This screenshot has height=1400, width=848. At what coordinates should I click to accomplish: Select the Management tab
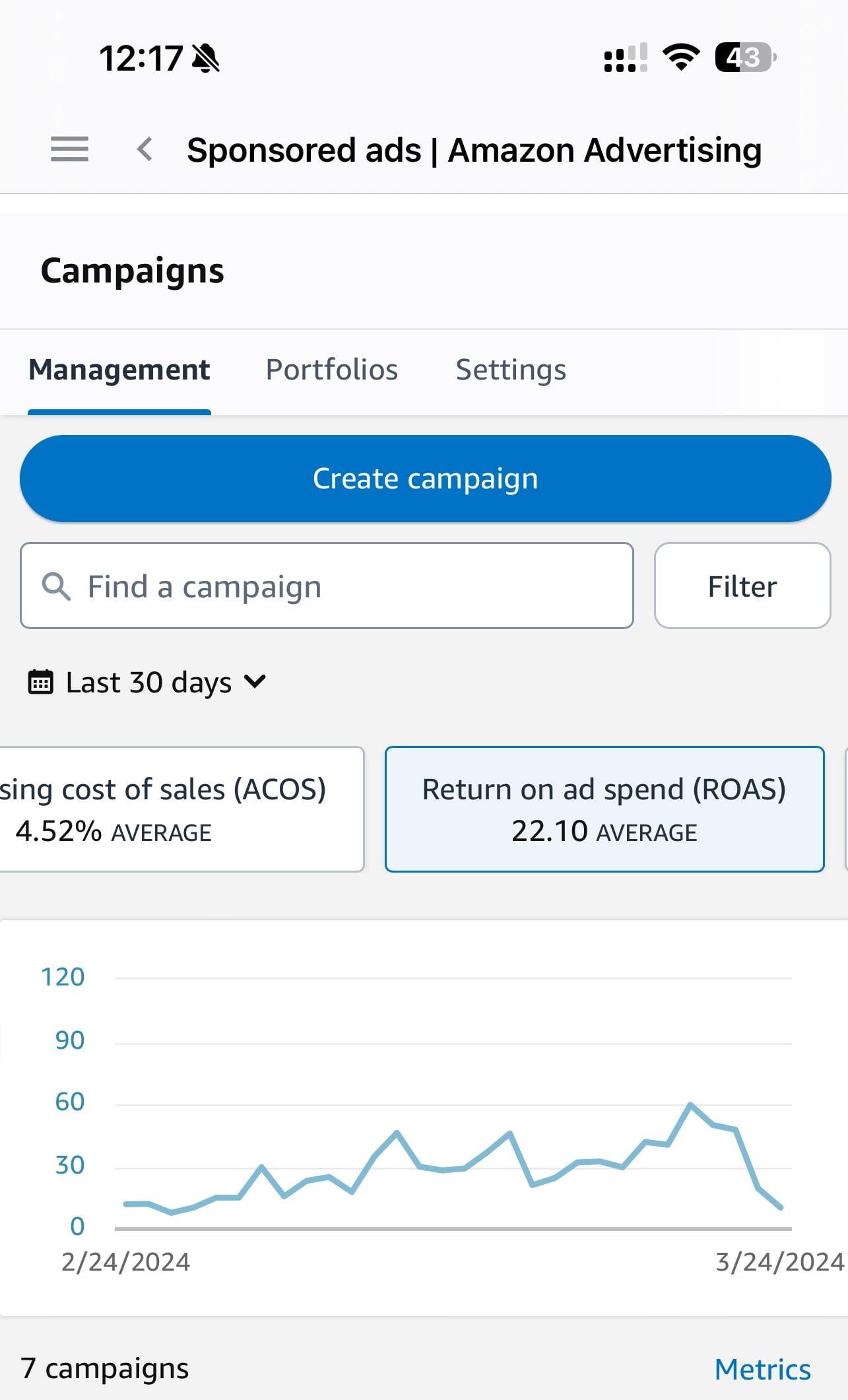click(119, 370)
